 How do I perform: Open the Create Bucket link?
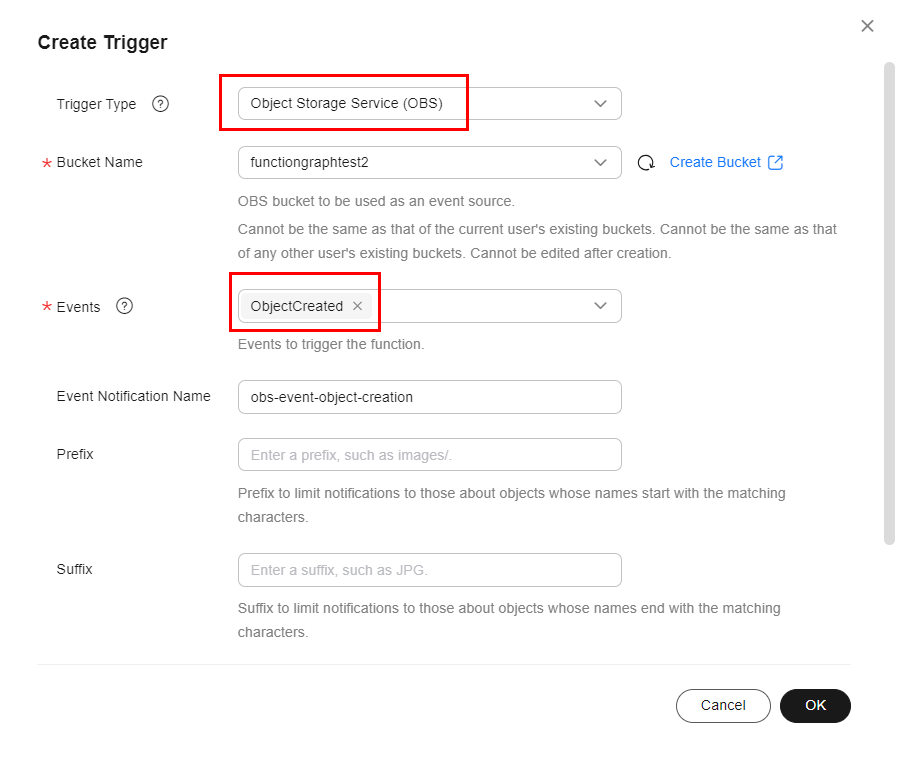click(714, 163)
